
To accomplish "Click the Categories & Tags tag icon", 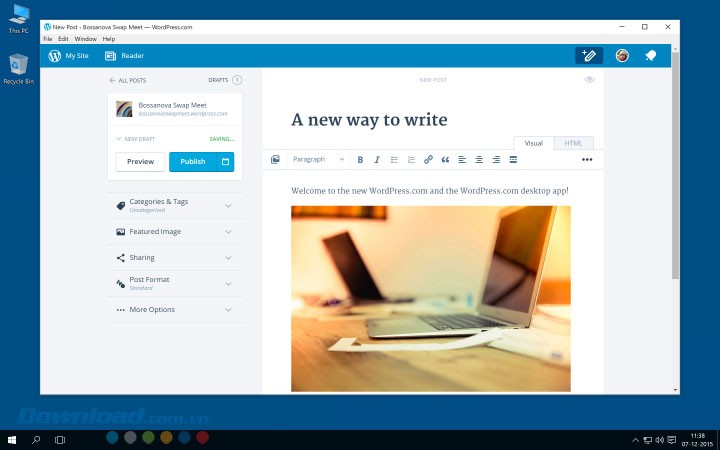I will [x=120, y=206].
